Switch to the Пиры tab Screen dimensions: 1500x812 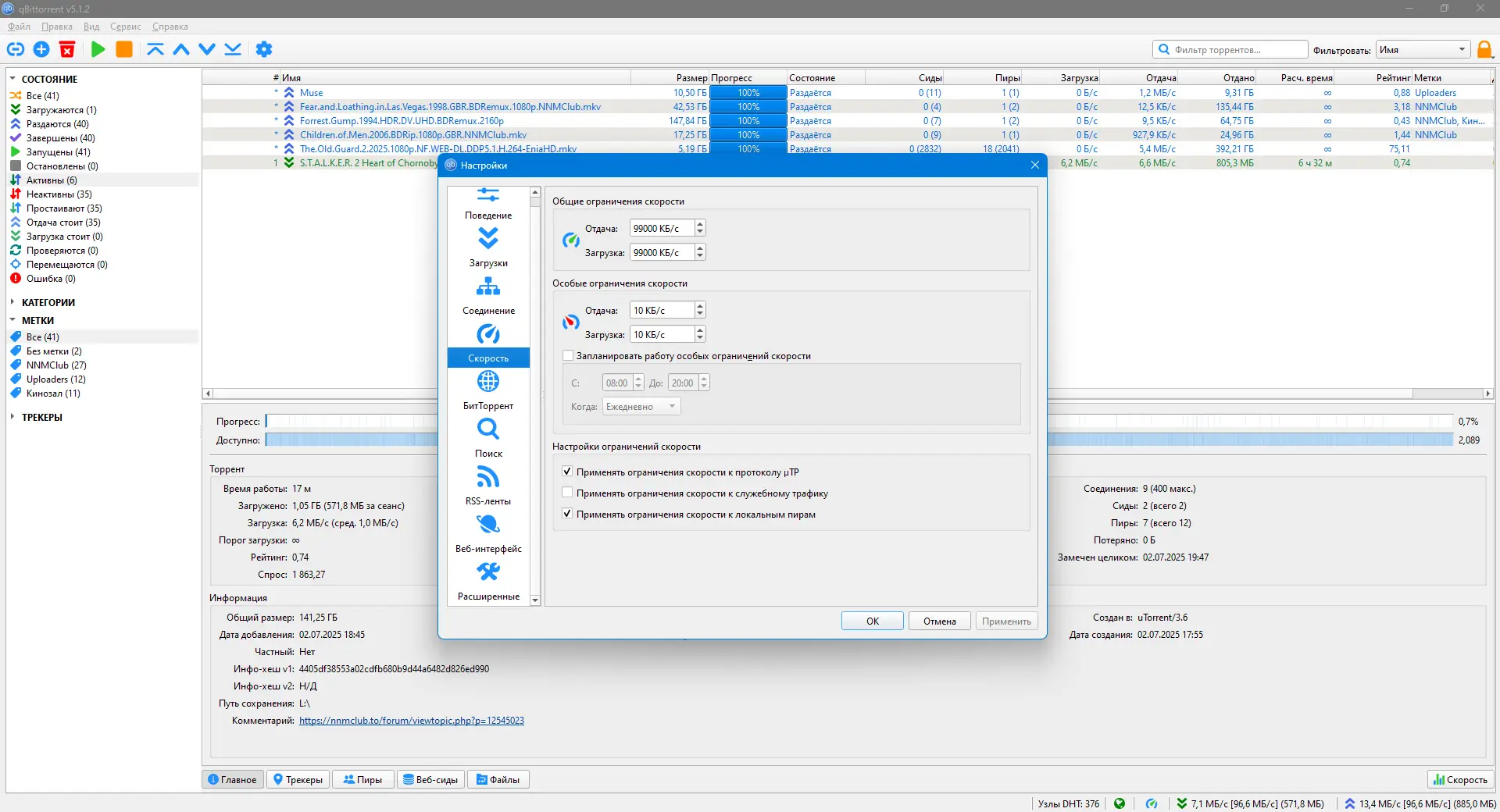coord(362,779)
